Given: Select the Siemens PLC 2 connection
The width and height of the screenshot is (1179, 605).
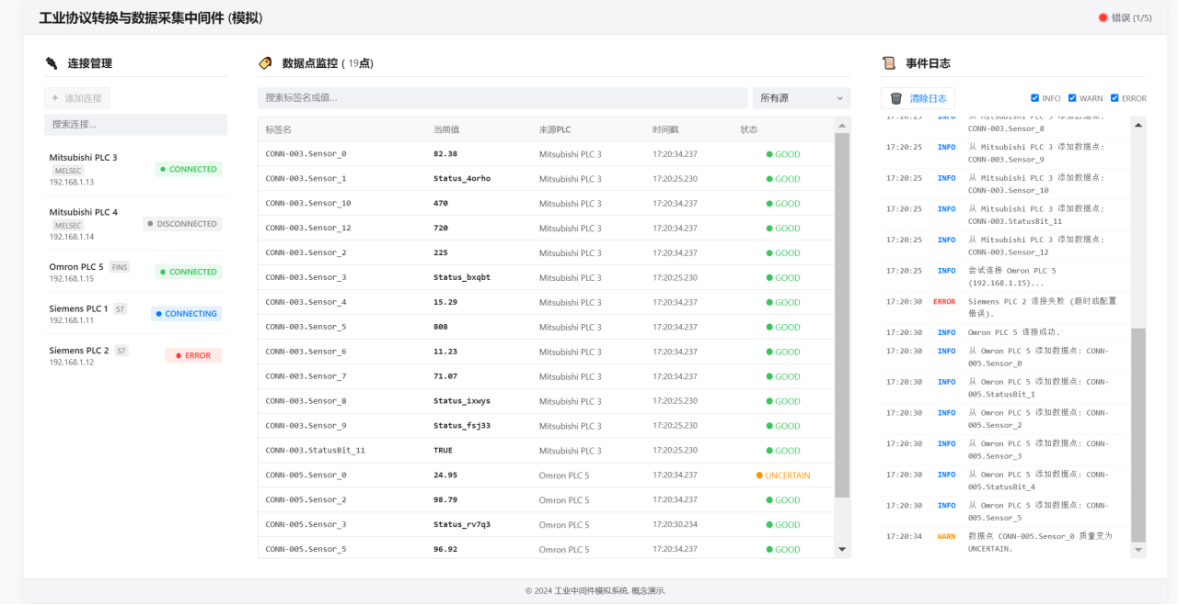Looking at the screenshot, I should point(135,355).
